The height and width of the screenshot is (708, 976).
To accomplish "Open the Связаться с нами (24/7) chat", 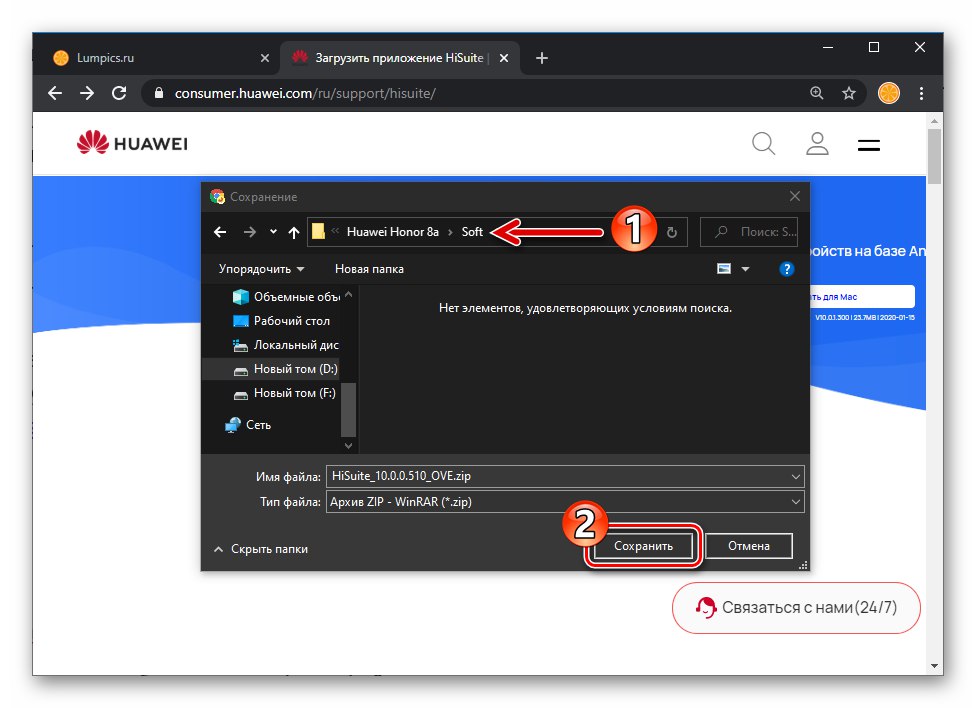I will tap(796, 608).
